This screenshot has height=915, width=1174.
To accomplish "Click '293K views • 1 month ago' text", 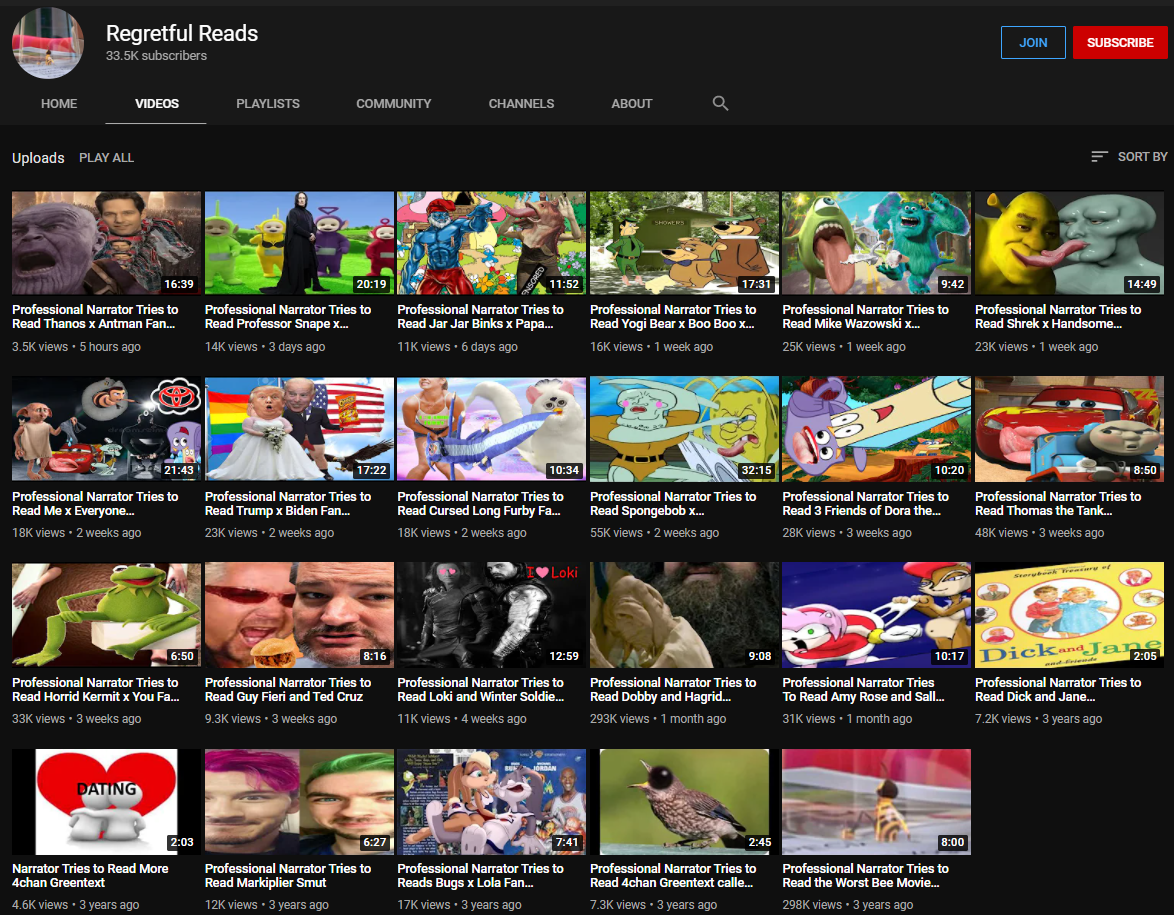I will [658, 719].
